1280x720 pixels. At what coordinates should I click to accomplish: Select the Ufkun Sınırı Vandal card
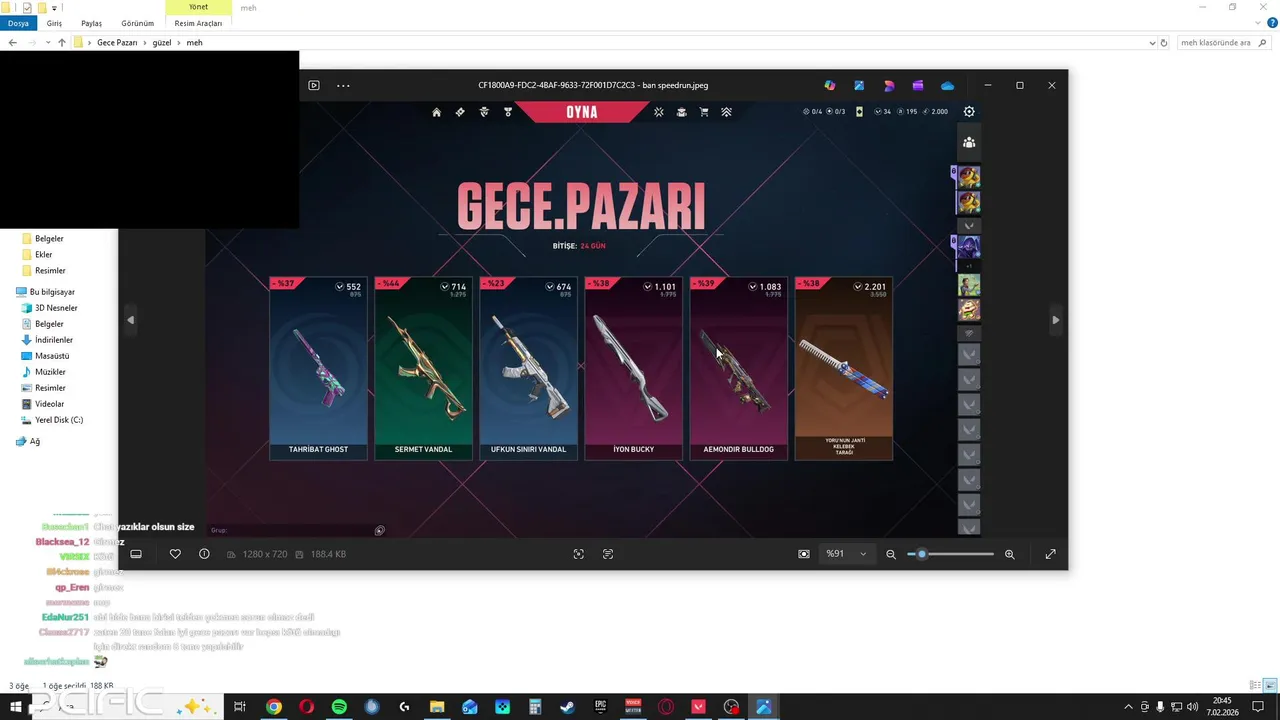click(528, 368)
